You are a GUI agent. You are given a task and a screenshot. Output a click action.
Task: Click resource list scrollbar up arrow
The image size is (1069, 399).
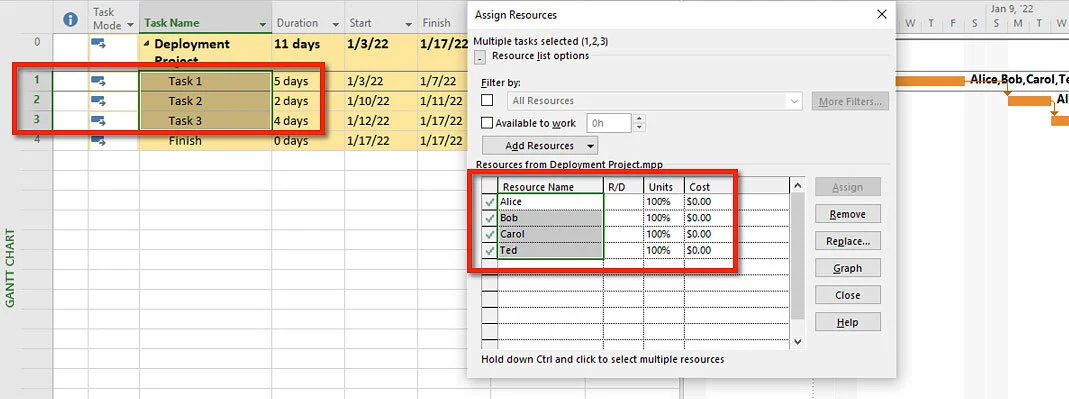coord(798,186)
